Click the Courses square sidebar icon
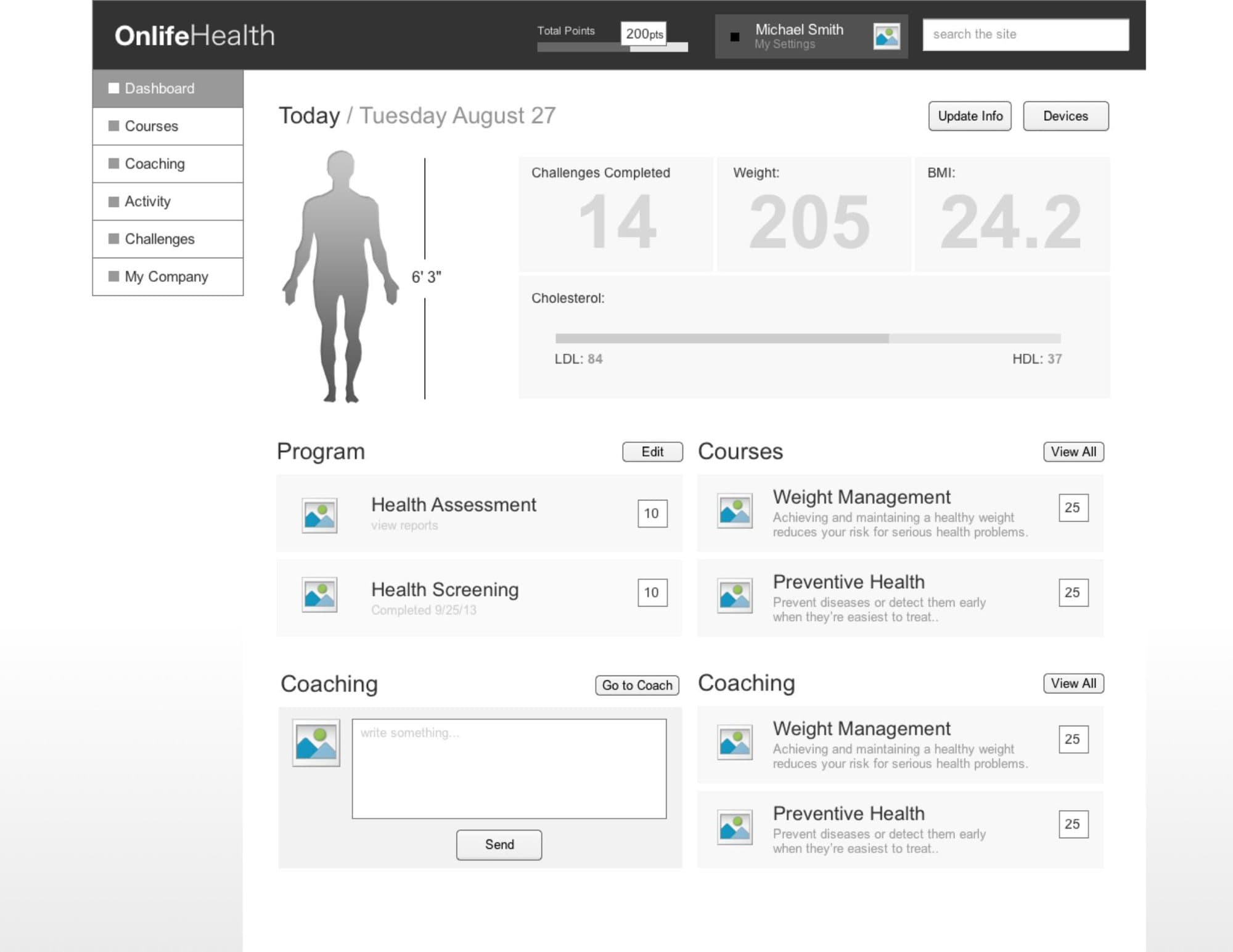 tap(113, 126)
